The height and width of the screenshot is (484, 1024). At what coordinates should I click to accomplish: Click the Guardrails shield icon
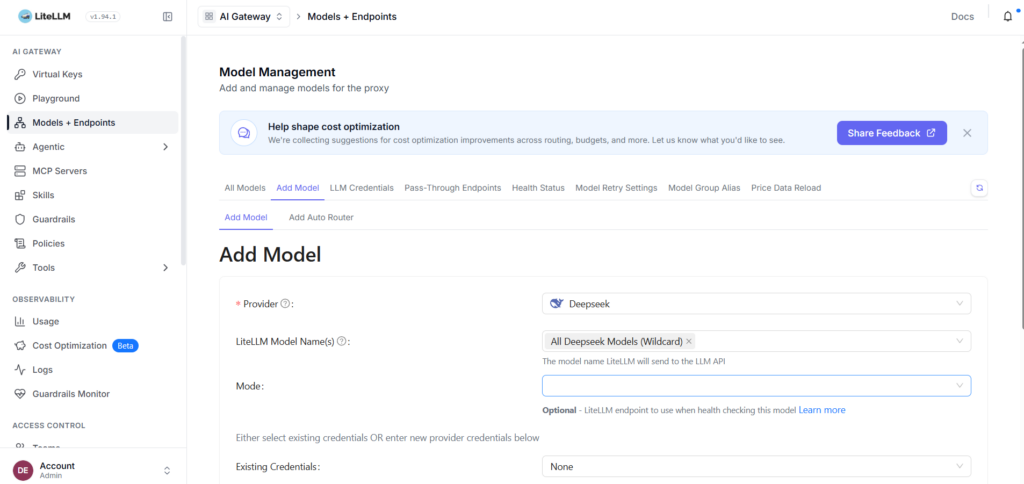20,219
